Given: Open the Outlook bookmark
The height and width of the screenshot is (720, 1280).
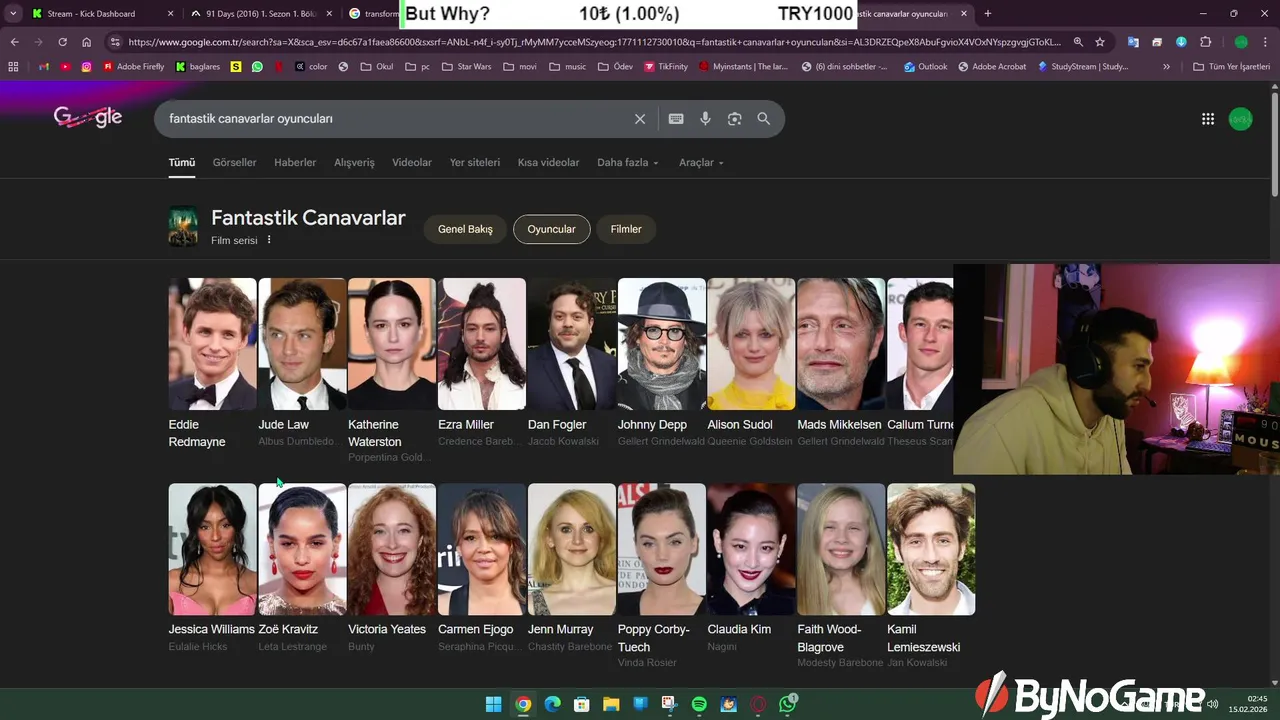Looking at the screenshot, I should pyautogui.click(x=925, y=67).
